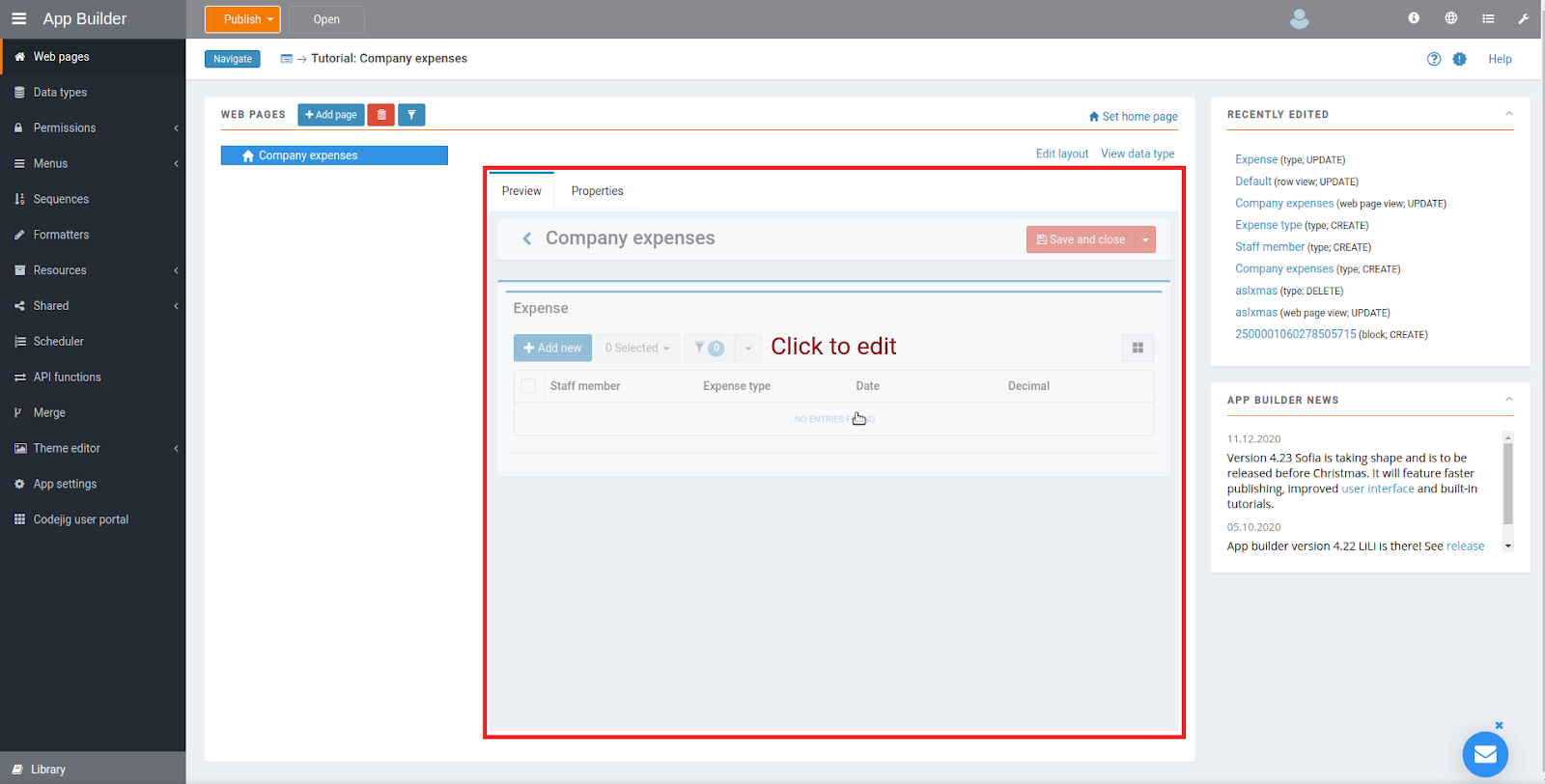
Task: Click Set home page link
Action: pos(1134,117)
